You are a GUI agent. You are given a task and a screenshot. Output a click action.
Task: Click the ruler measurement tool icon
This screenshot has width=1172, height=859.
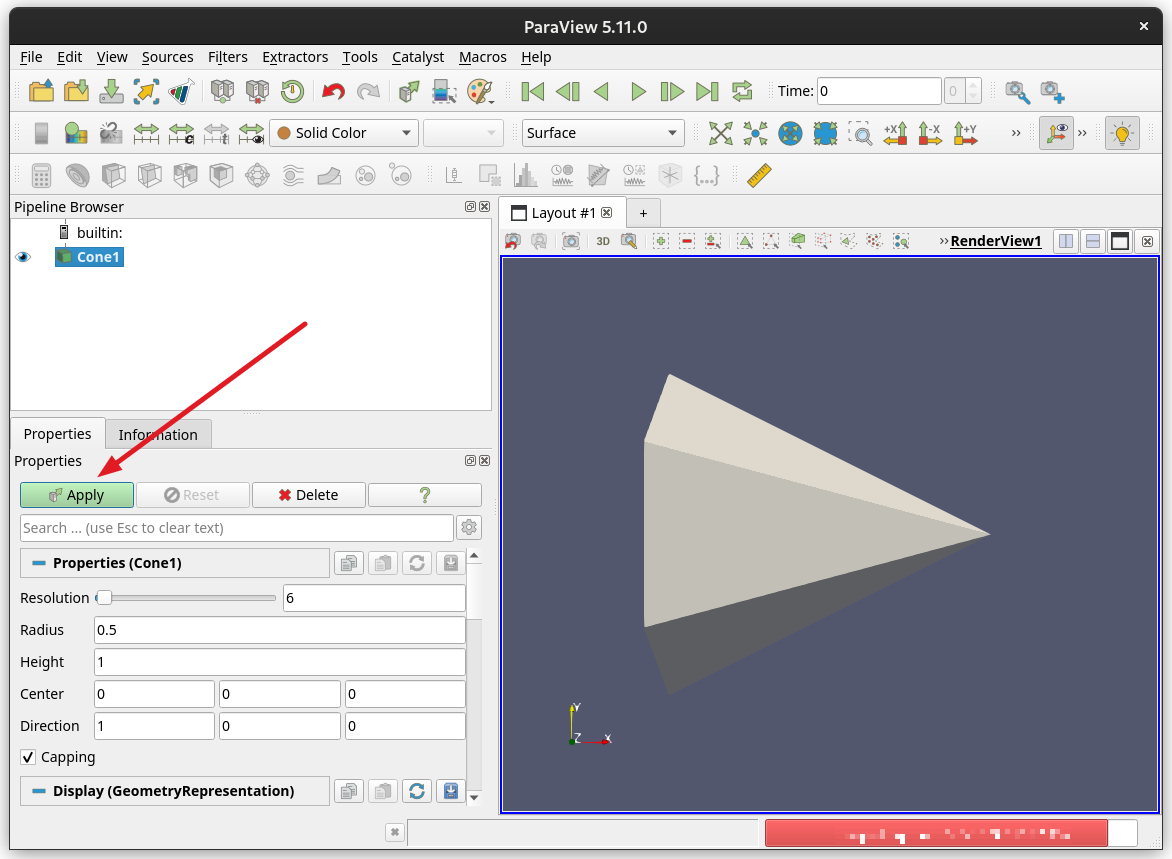(x=759, y=175)
